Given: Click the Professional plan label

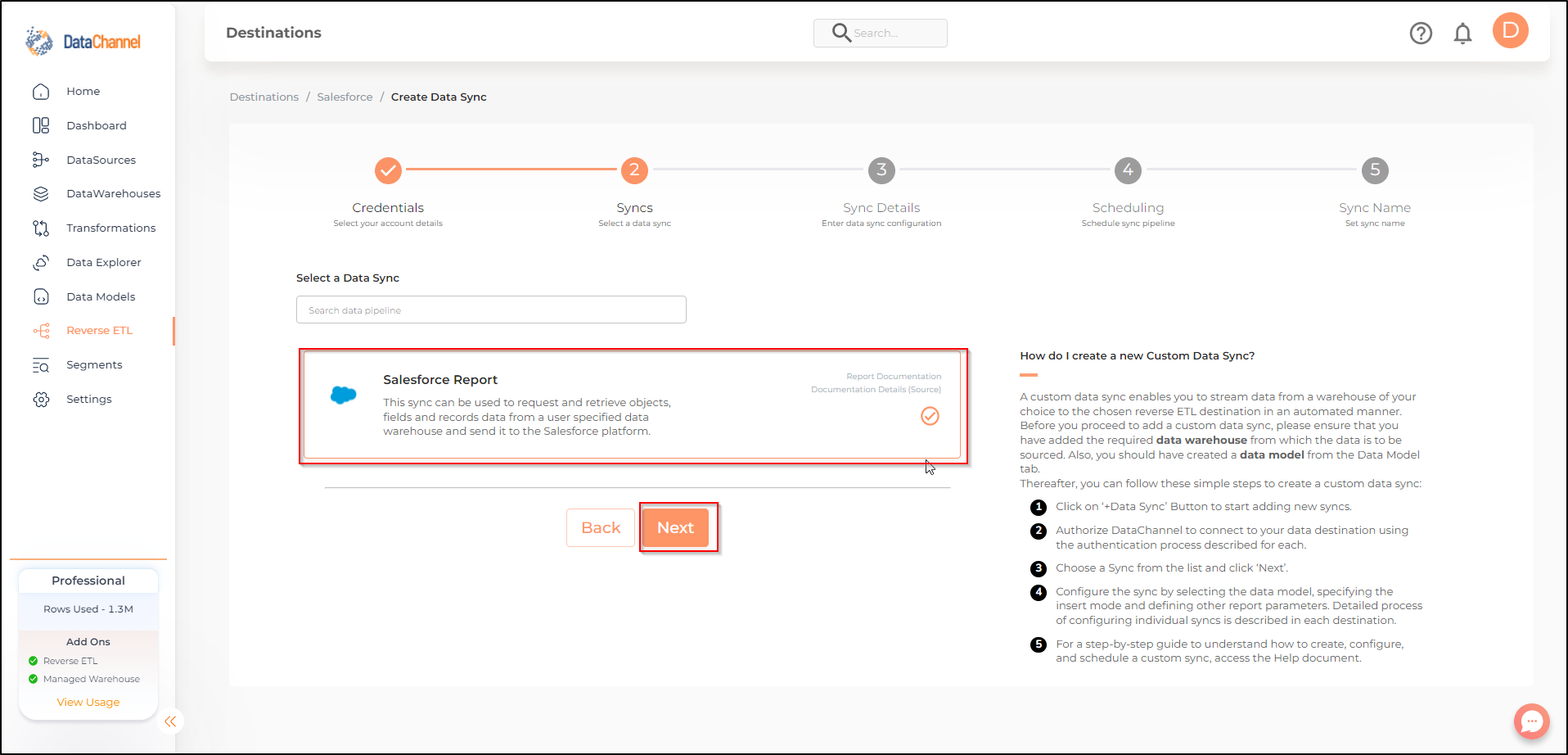Looking at the screenshot, I should click(x=88, y=581).
